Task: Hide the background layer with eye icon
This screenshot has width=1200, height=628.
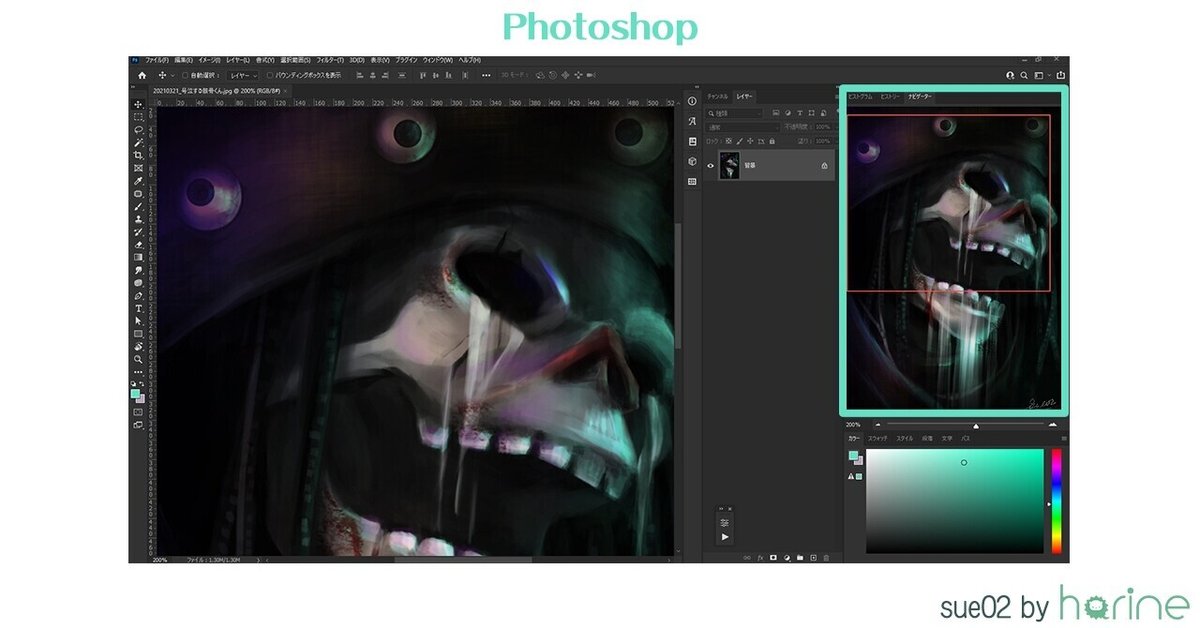Action: point(711,165)
